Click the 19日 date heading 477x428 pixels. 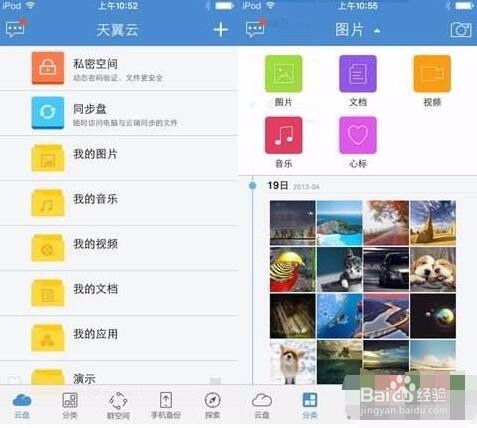point(278,185)
